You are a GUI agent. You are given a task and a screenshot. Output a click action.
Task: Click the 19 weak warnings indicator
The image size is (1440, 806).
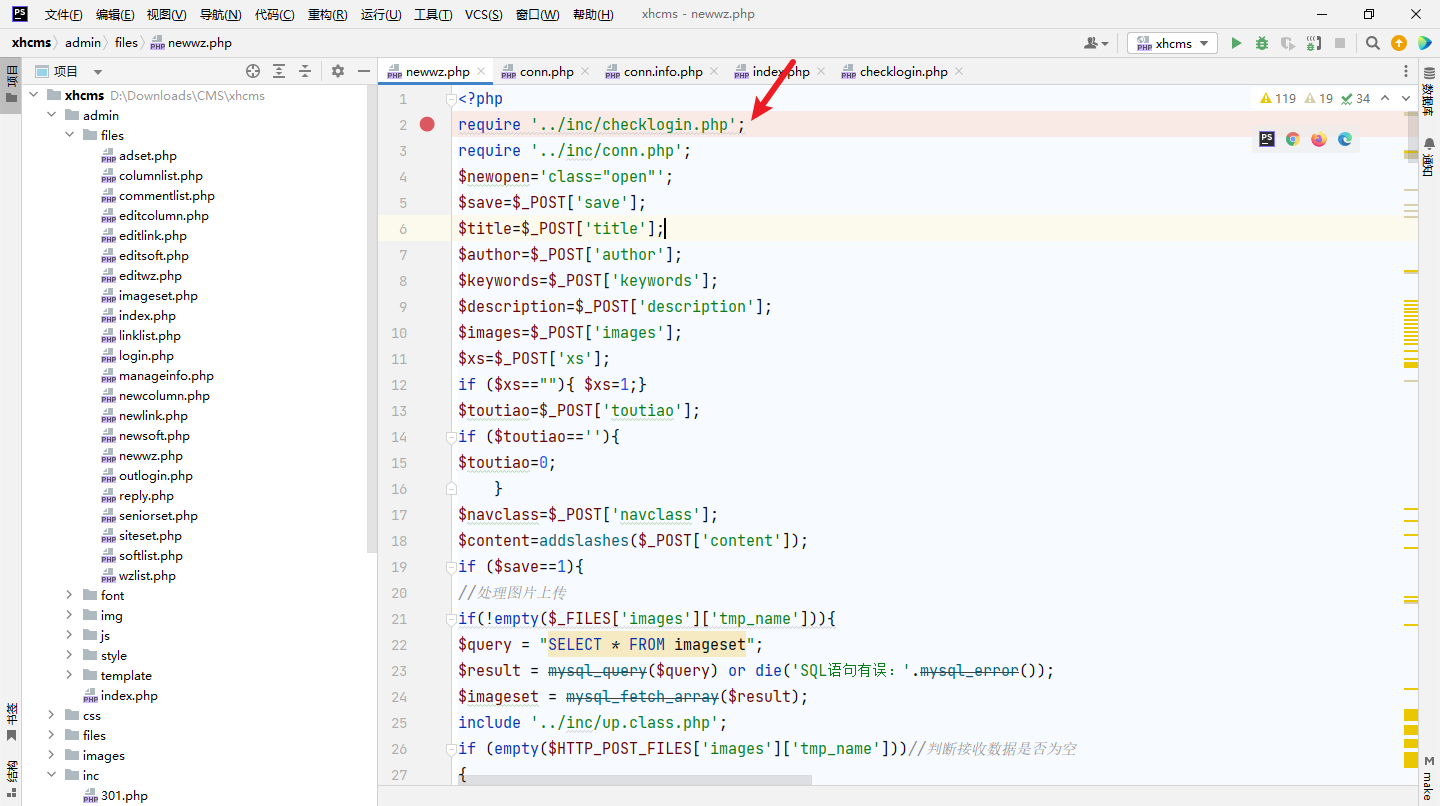(x=1319, y=98)
